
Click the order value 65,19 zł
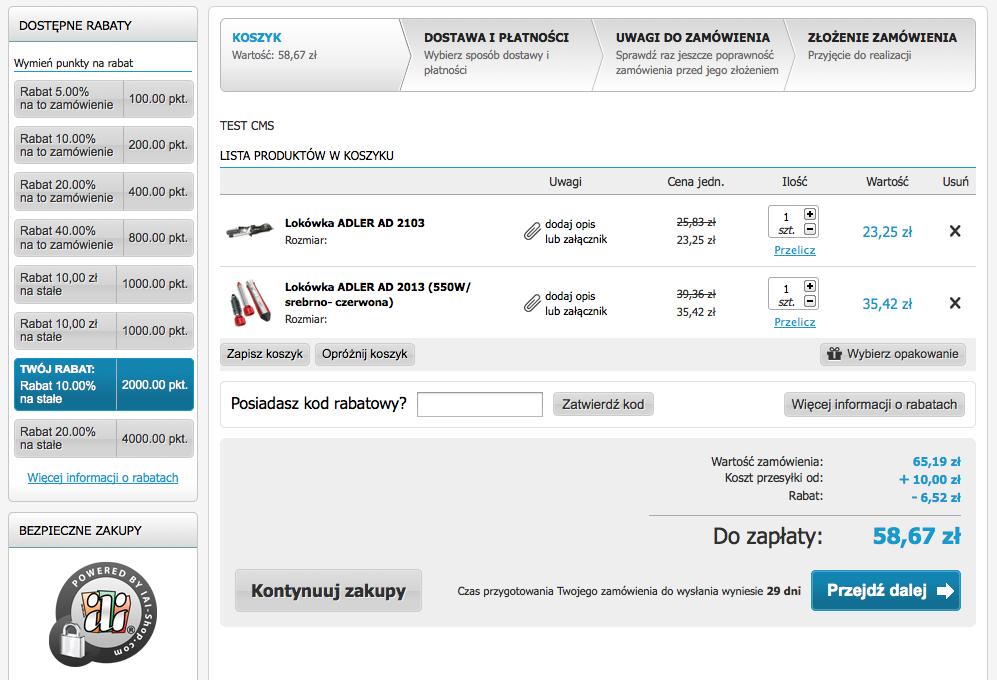tap(937, 462)
